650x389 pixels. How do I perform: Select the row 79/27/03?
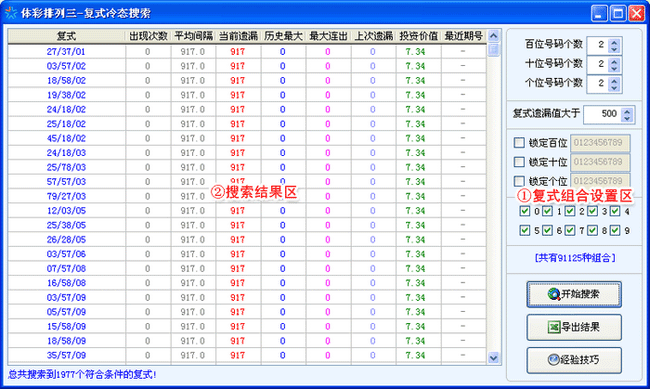point(247,196)
